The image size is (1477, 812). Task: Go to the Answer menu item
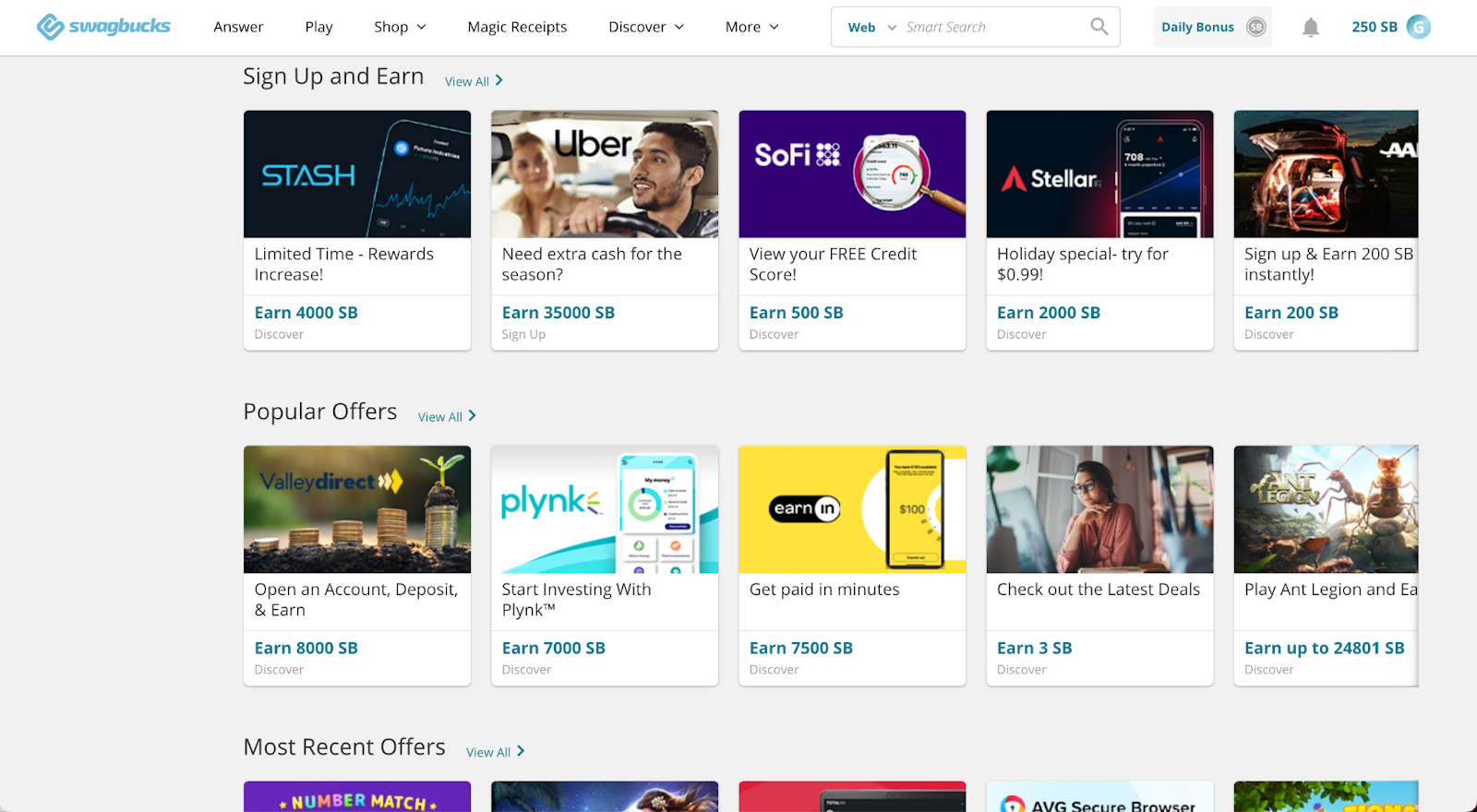[238, 27]
